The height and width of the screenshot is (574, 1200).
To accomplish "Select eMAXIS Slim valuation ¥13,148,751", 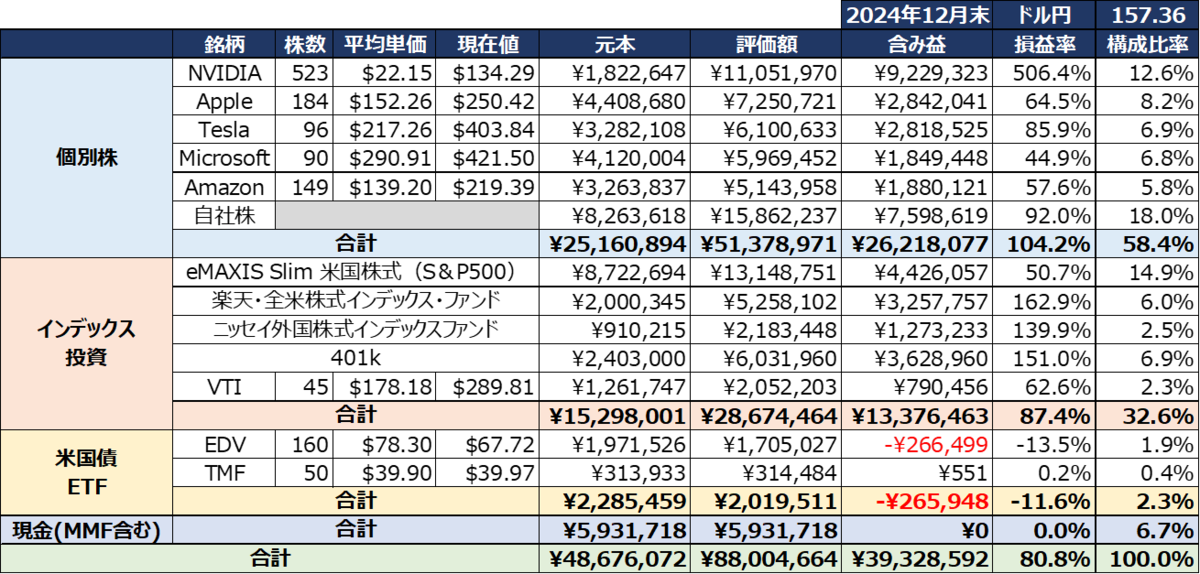I will pyautogui.click(x=765, y=272).
